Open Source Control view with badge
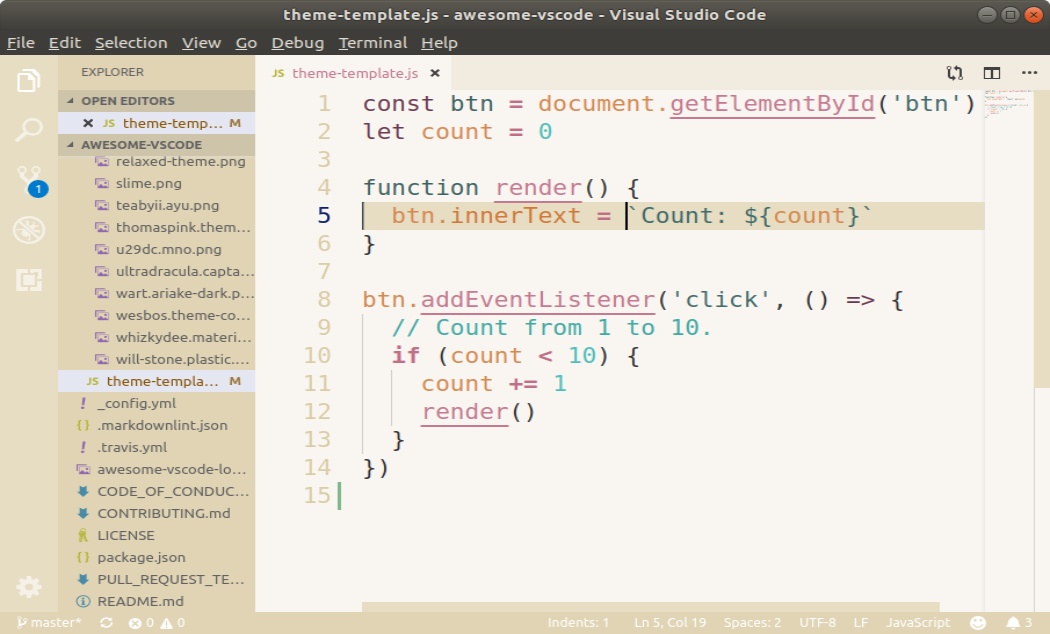 coord(31,181)
